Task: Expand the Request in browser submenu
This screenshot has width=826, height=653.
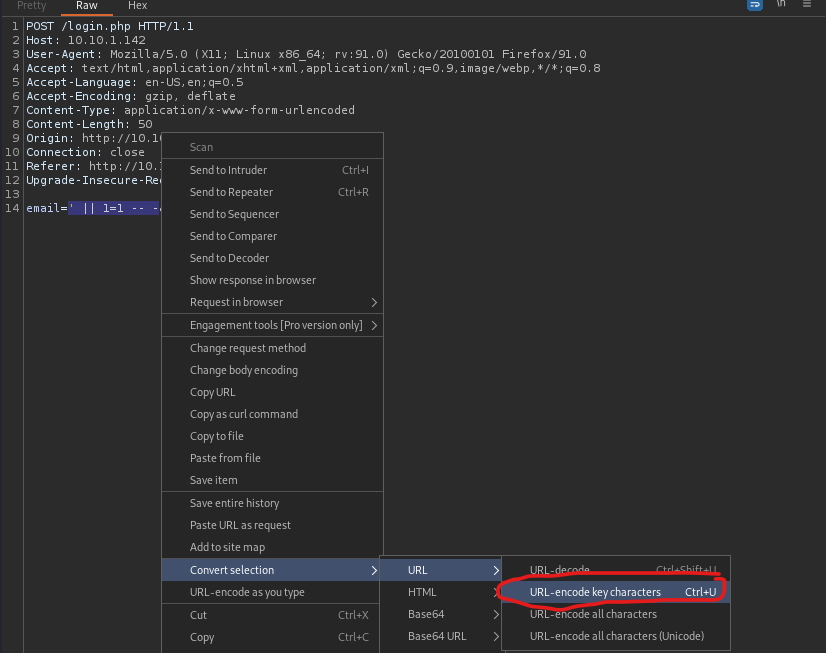Action: coord(374,302)
